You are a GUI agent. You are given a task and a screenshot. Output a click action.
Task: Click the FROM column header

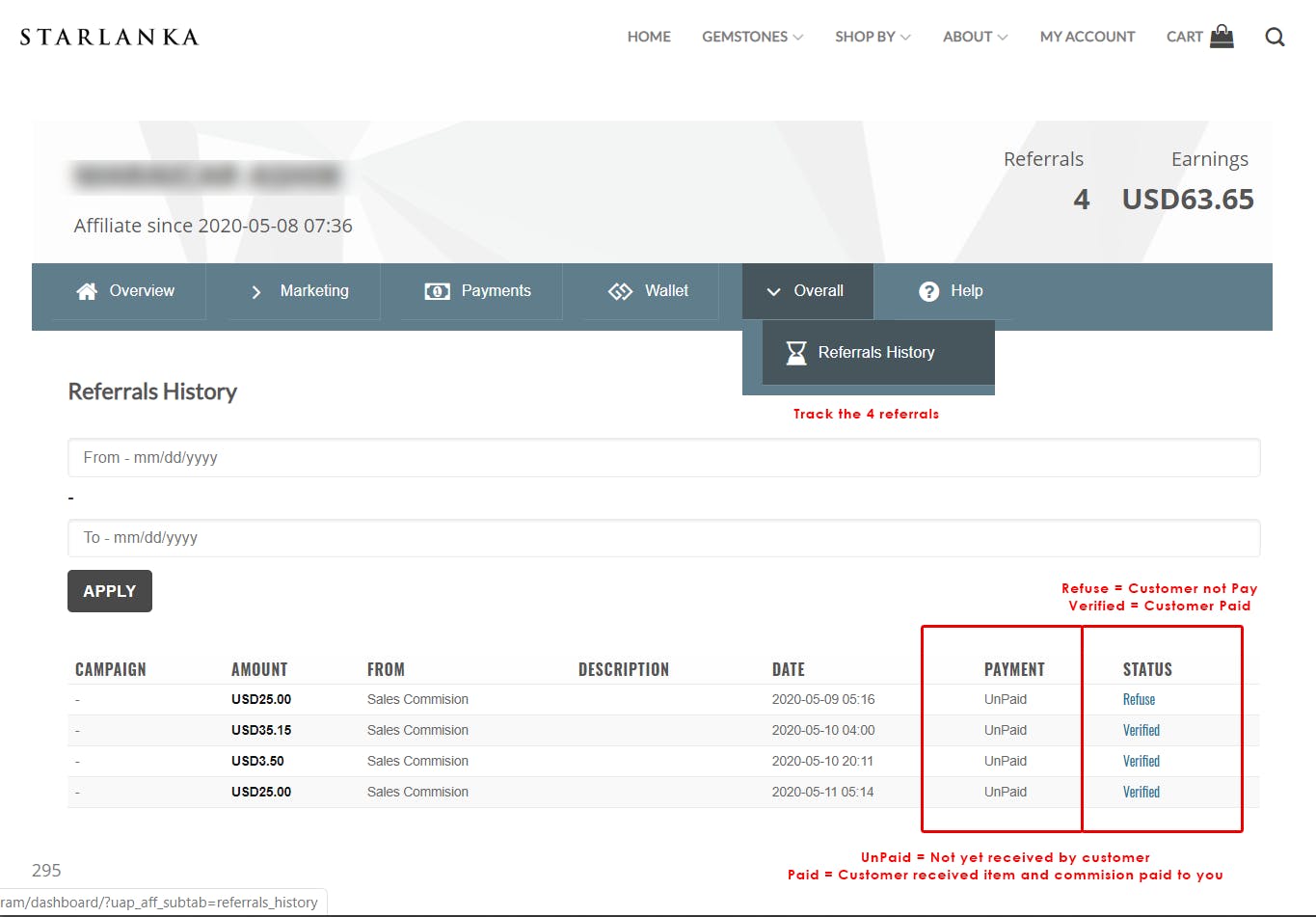[386, 669]
